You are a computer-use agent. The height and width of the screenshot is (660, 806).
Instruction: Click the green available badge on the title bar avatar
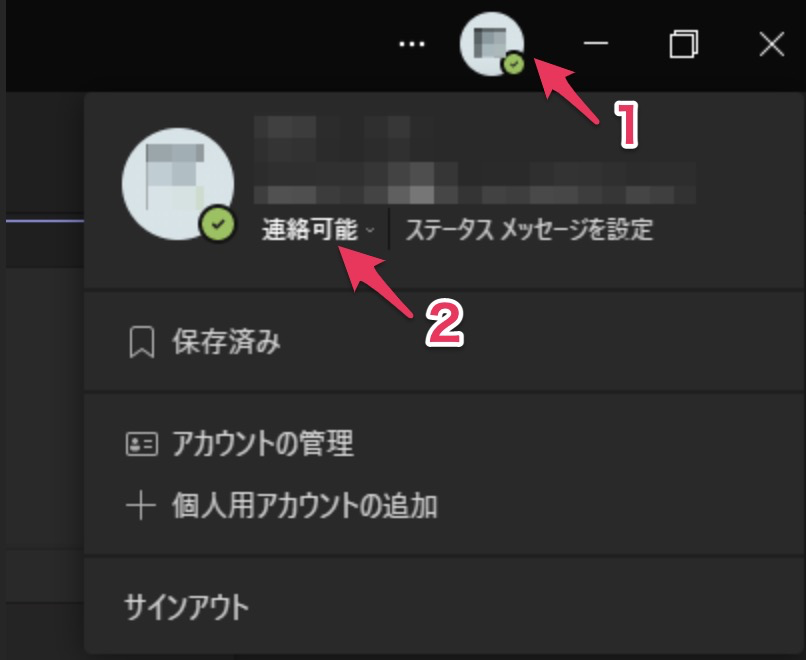coord(513,64)
